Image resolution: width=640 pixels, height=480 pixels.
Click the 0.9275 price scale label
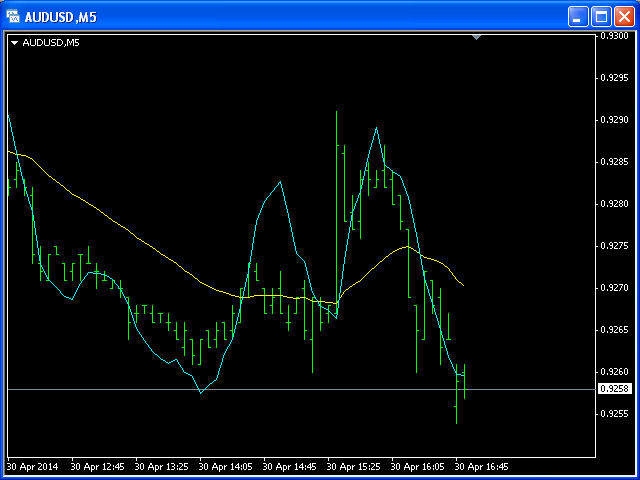click(616, 246)
